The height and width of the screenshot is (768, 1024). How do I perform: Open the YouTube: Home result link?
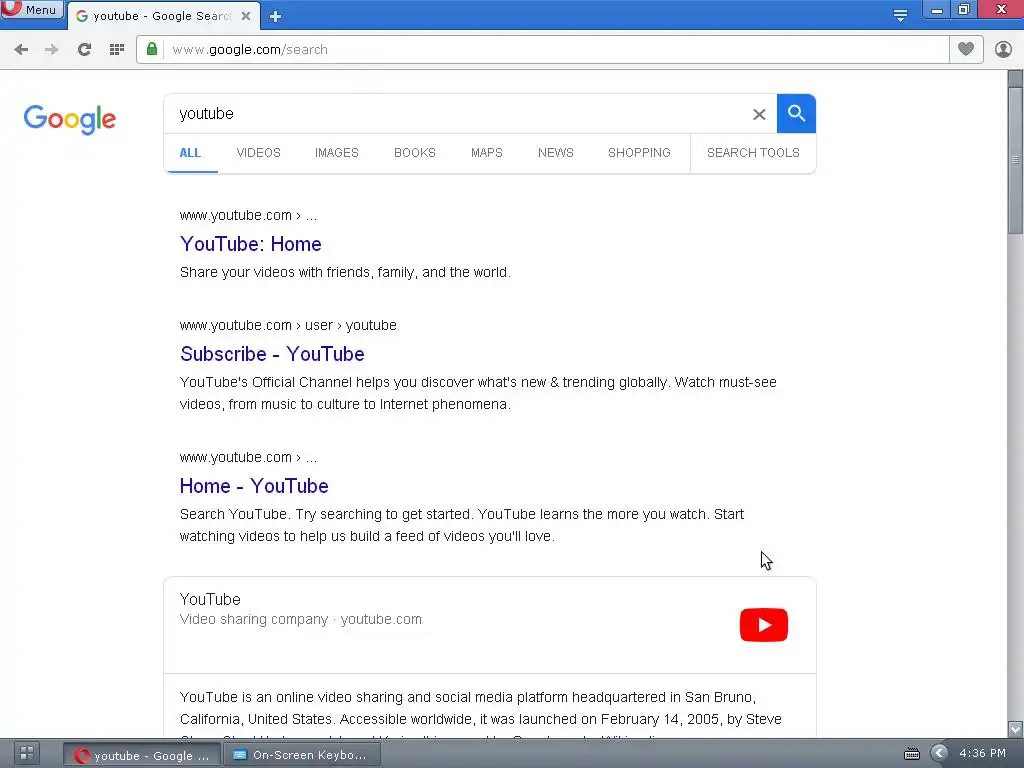pyautogui.click(x=251, y=244)
